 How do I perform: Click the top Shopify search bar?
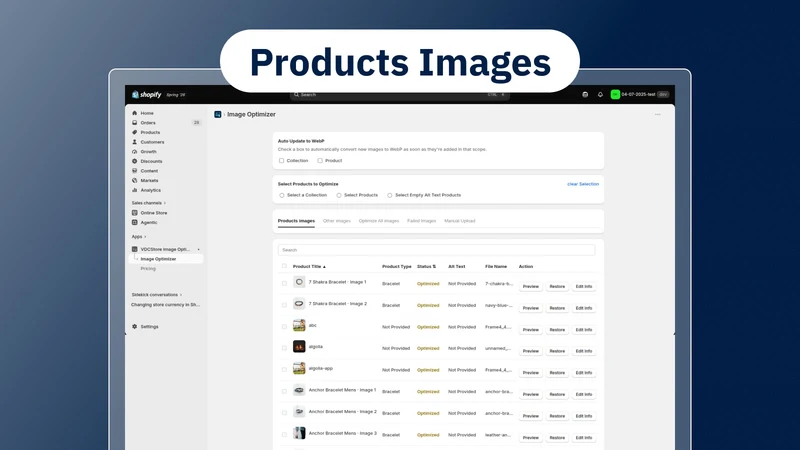399,94
